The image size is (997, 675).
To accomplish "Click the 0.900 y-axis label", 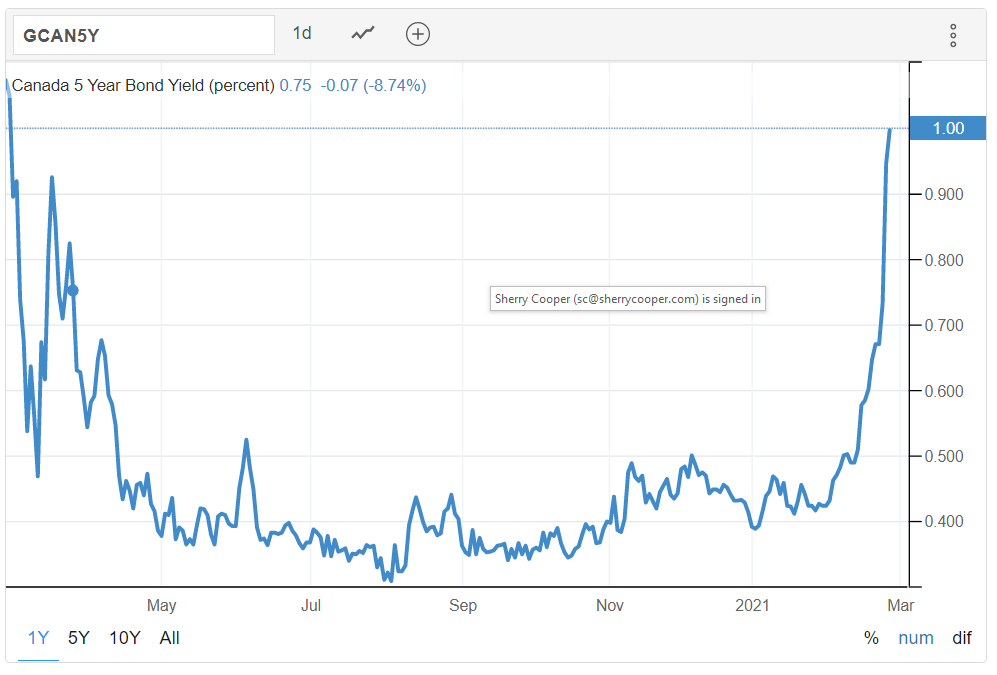I will click(944, 194).
